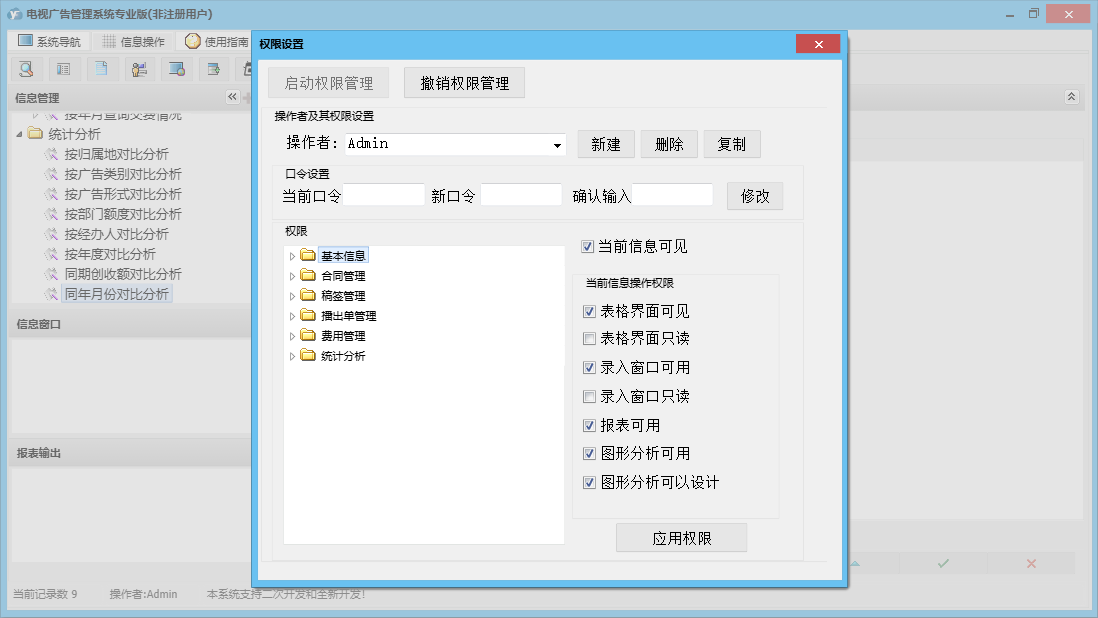Click the 报表输出 panel header
The height and width of the screenshot is (618, 1098).
[130, 453]
